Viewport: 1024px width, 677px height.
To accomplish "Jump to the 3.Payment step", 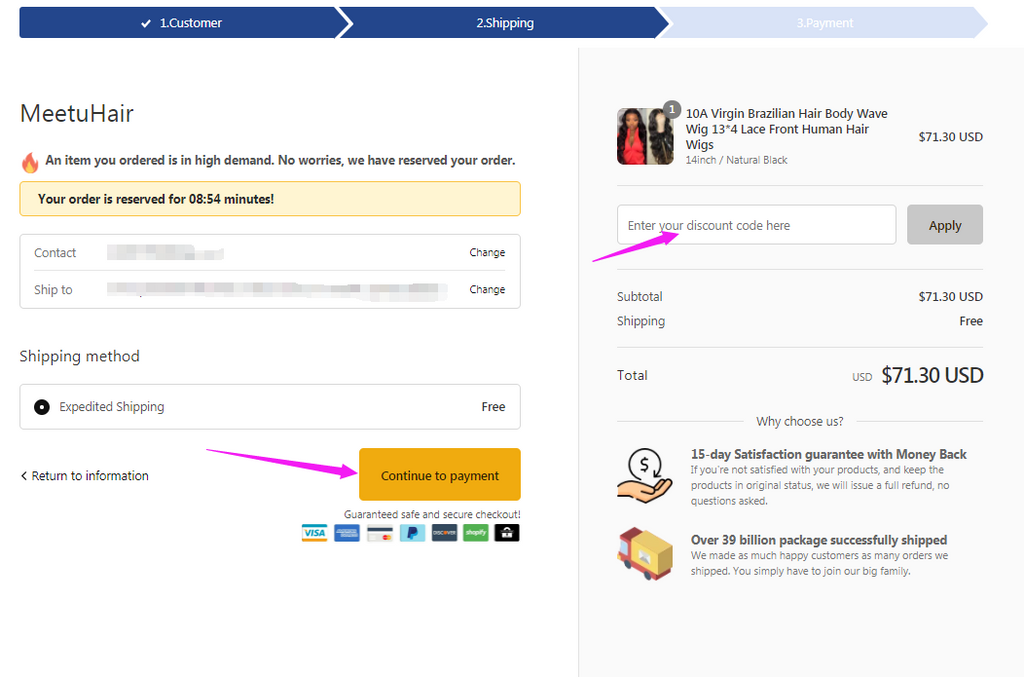I will (825, 23).
